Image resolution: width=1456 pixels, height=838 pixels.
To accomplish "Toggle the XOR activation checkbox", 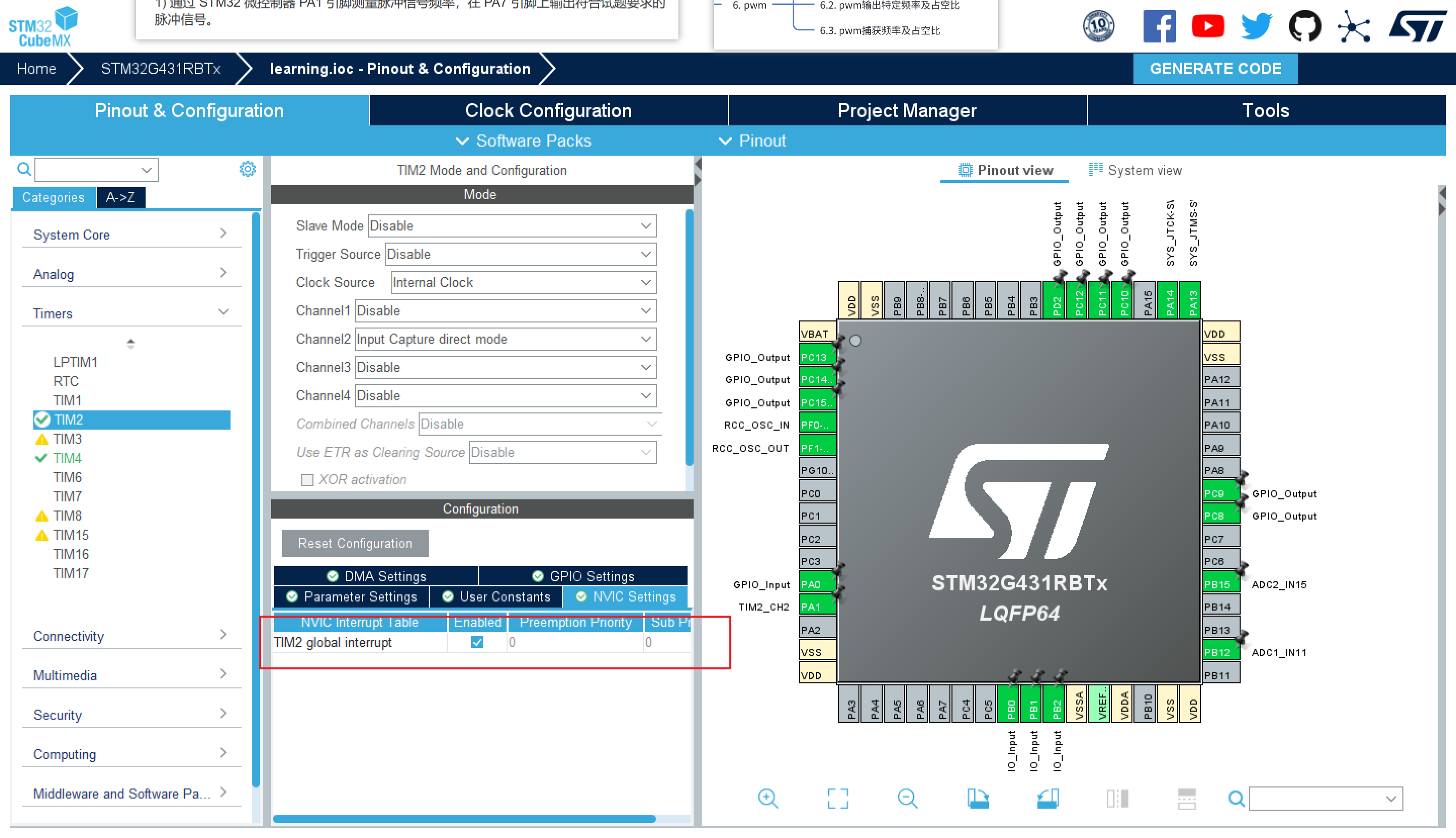I will 307,480.
